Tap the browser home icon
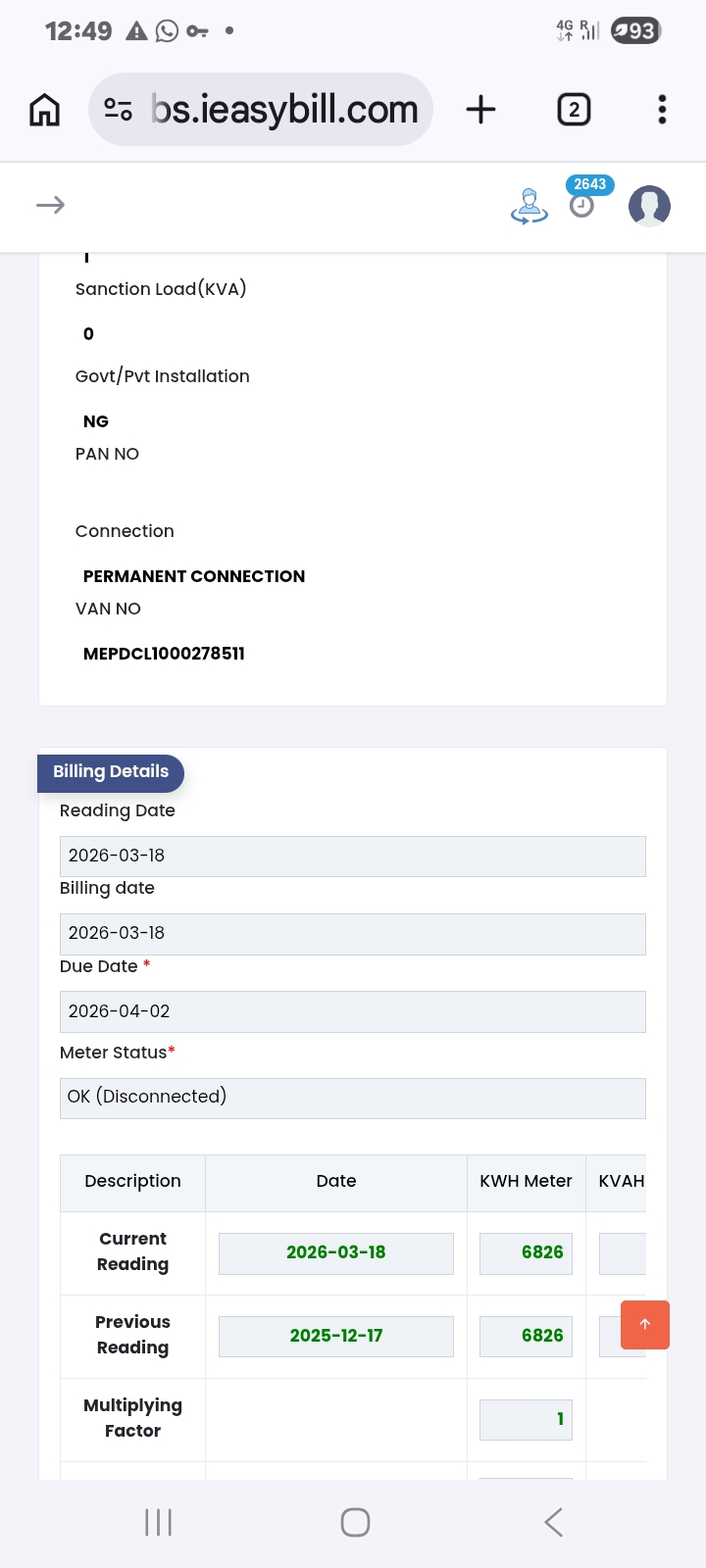The image size is (706, 1568). coord(44,110)
